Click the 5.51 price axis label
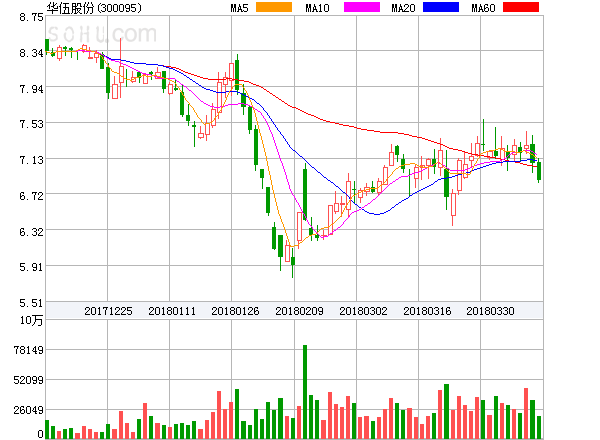 coord(31,303)
